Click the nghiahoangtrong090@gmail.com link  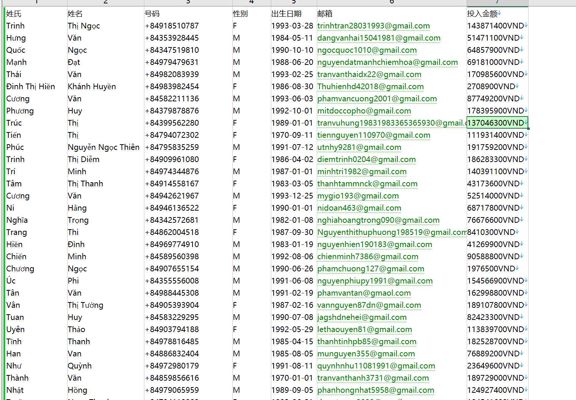point(378,220)
